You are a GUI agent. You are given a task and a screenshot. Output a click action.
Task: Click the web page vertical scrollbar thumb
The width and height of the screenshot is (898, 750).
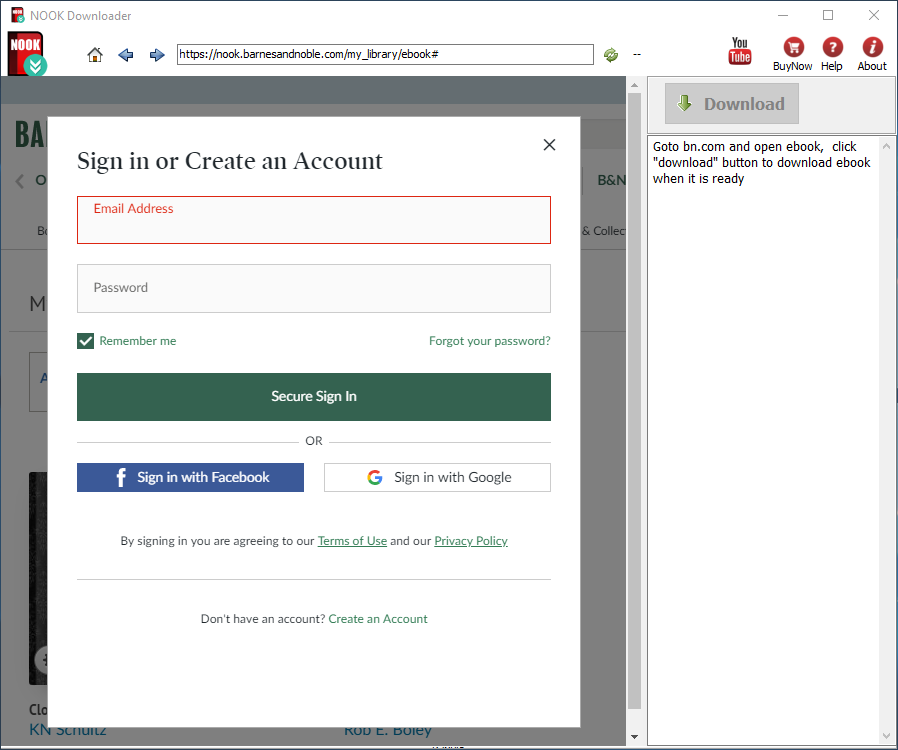(634, 401)
